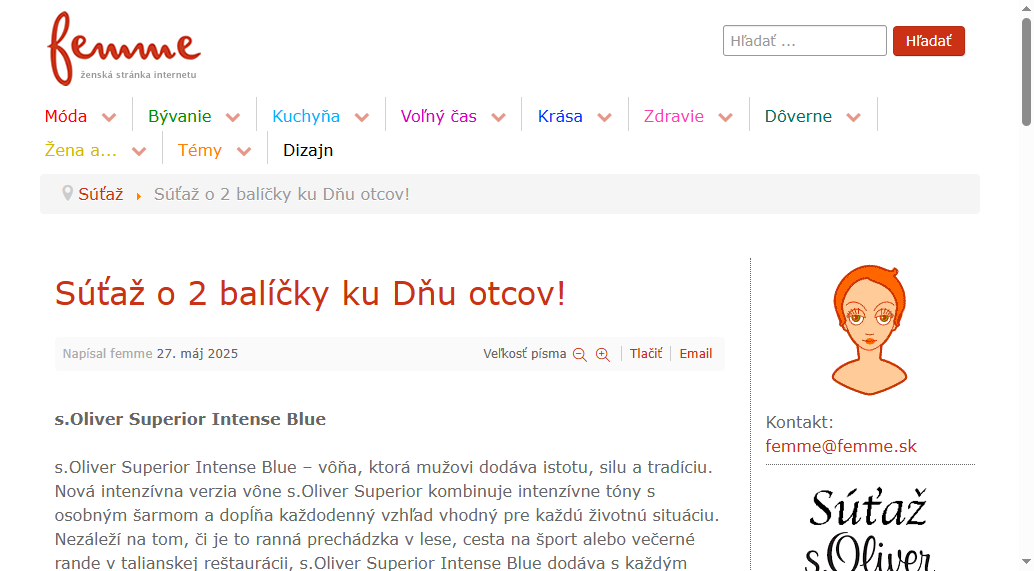Screen dimensions: 1034x571
Task: Expand the Žena a... menu chevron
Action: [x=138, y=152]
